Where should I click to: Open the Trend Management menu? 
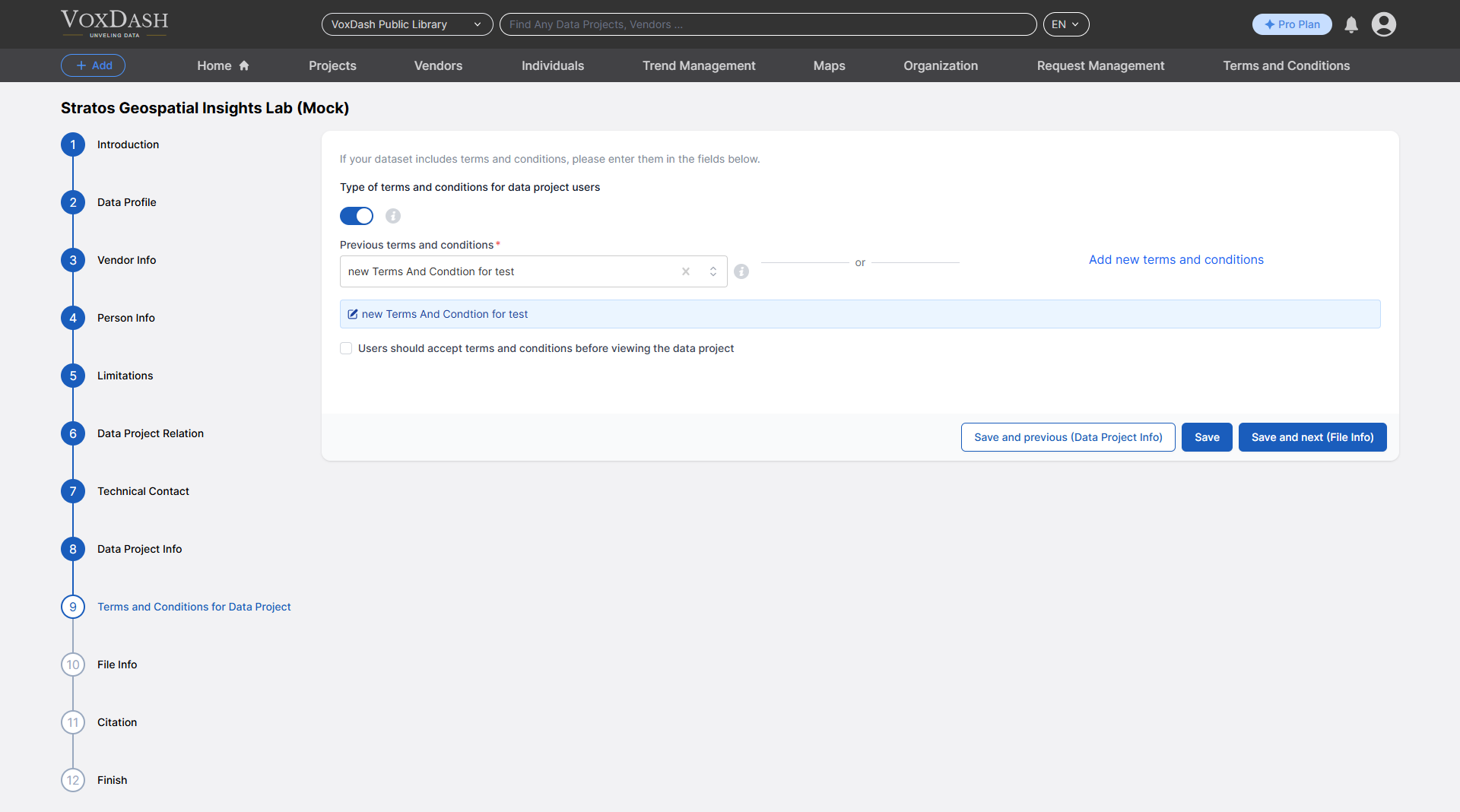698,65
